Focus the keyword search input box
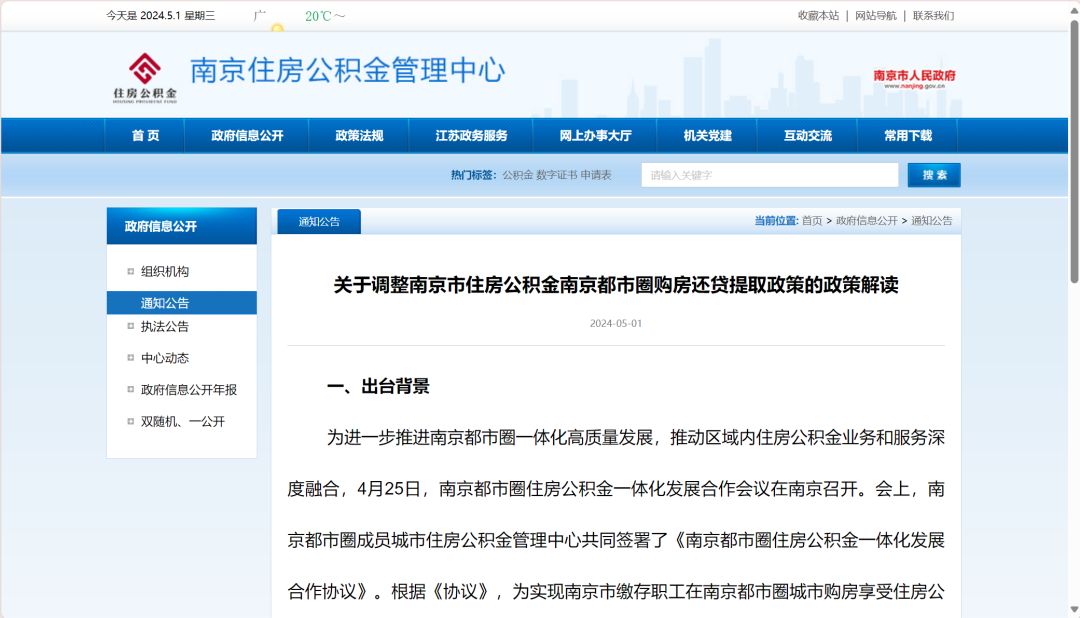The height and width of the screenshot is (618, 1080). coord(769,175)
